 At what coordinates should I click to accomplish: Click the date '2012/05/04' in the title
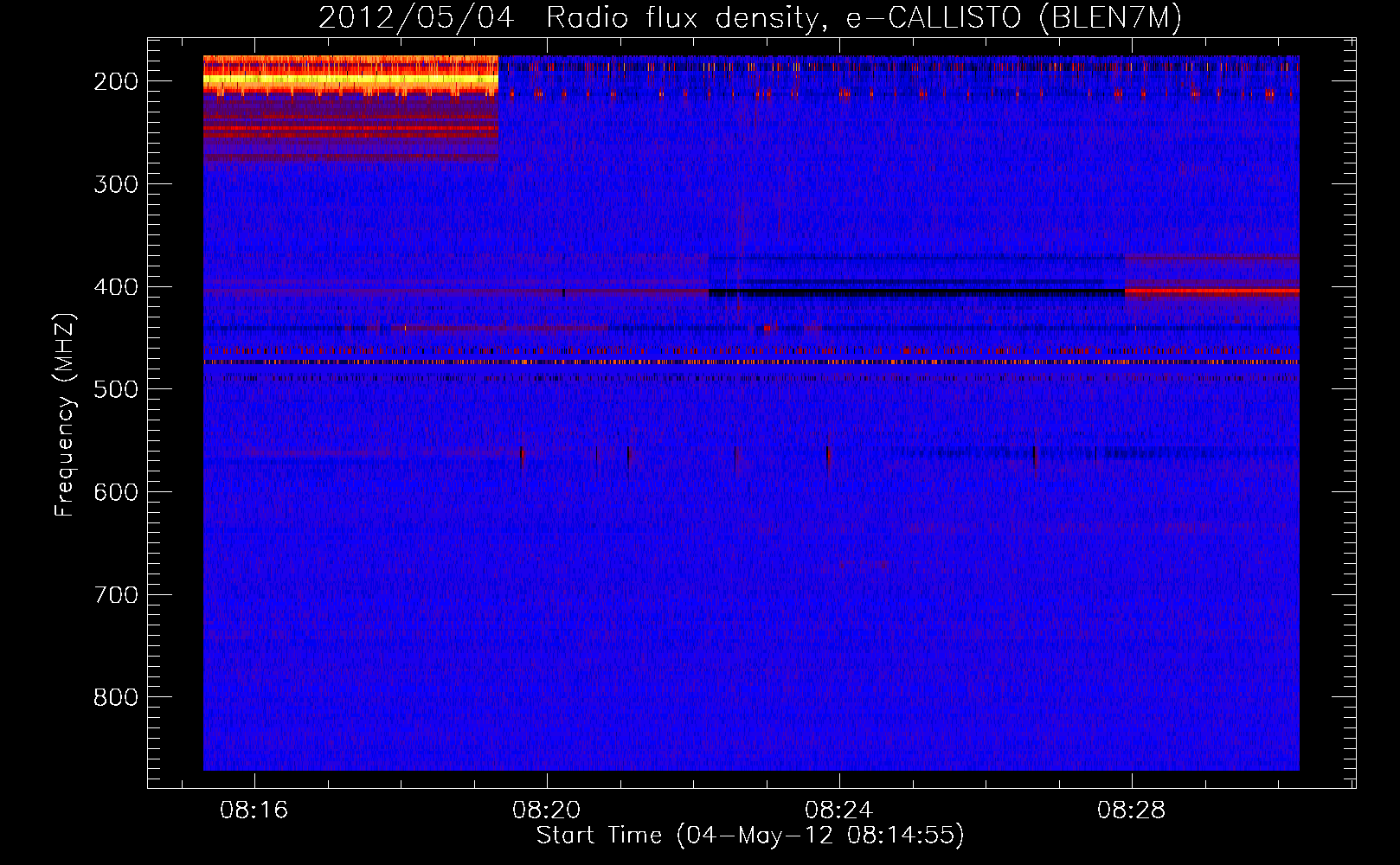pos(416,18)
